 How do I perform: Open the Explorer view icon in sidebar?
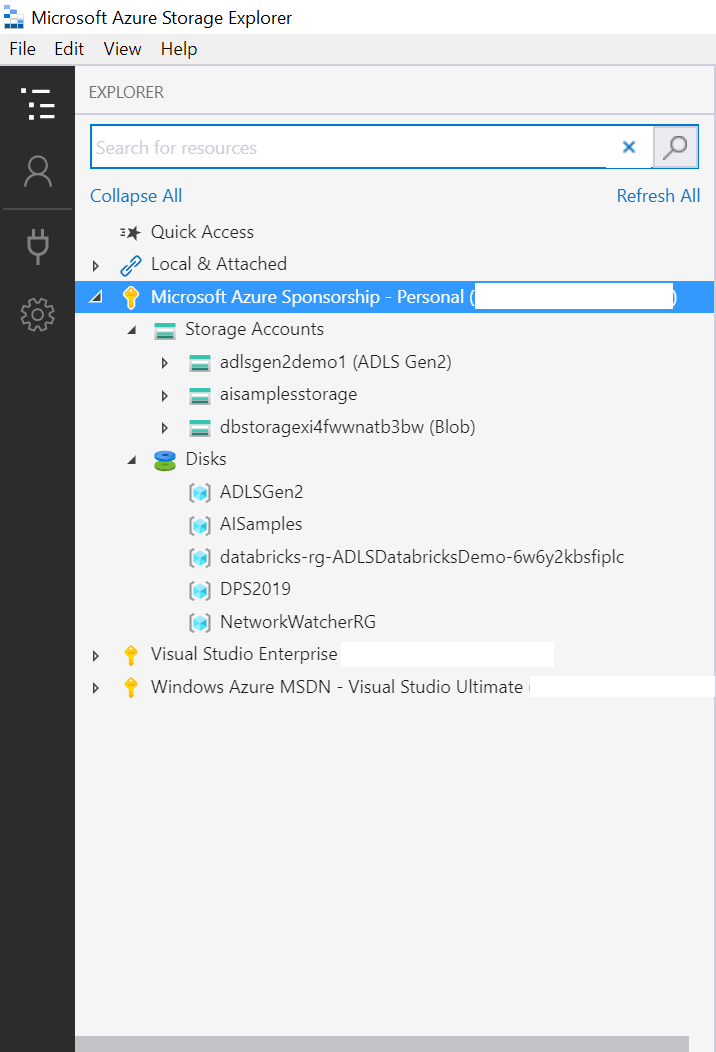click(x=38, y=105)
